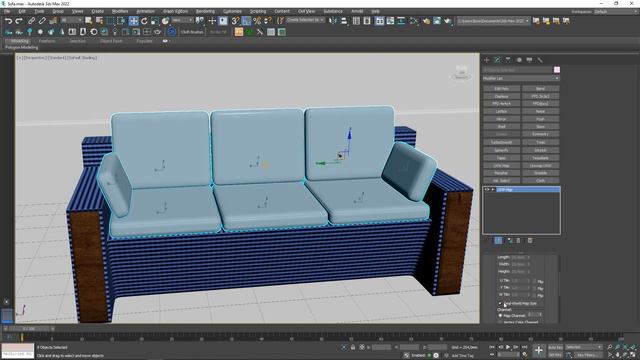Open the Modify command panel tab
Image resolution: width=640 pixels, height=360 pixels.
(x=497, y=60)
